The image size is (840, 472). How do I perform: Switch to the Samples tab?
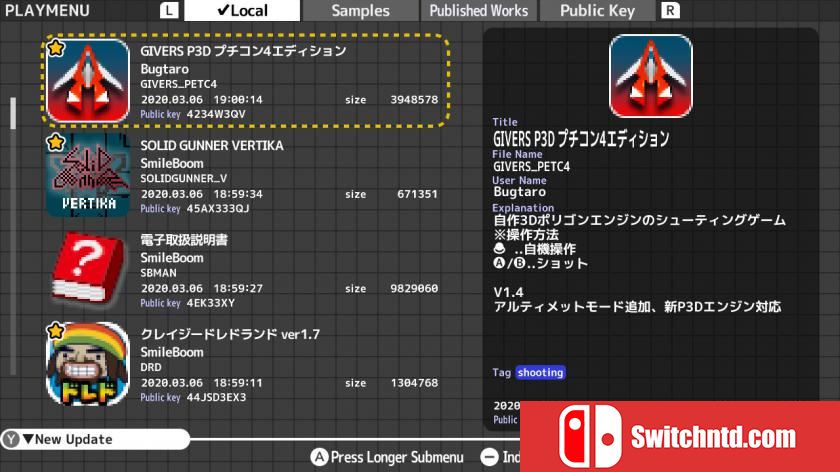click(361, 10)
